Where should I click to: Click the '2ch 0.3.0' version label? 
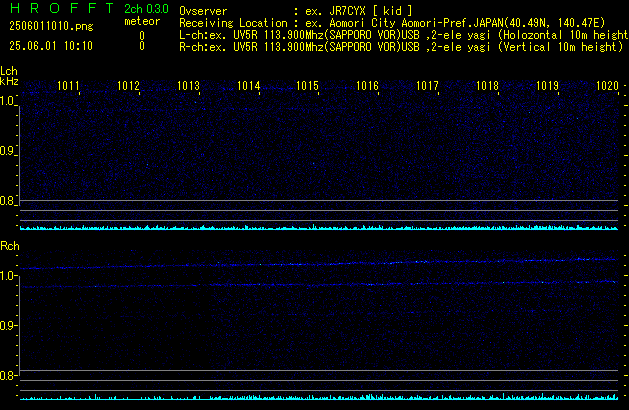[x=146, y=8]
